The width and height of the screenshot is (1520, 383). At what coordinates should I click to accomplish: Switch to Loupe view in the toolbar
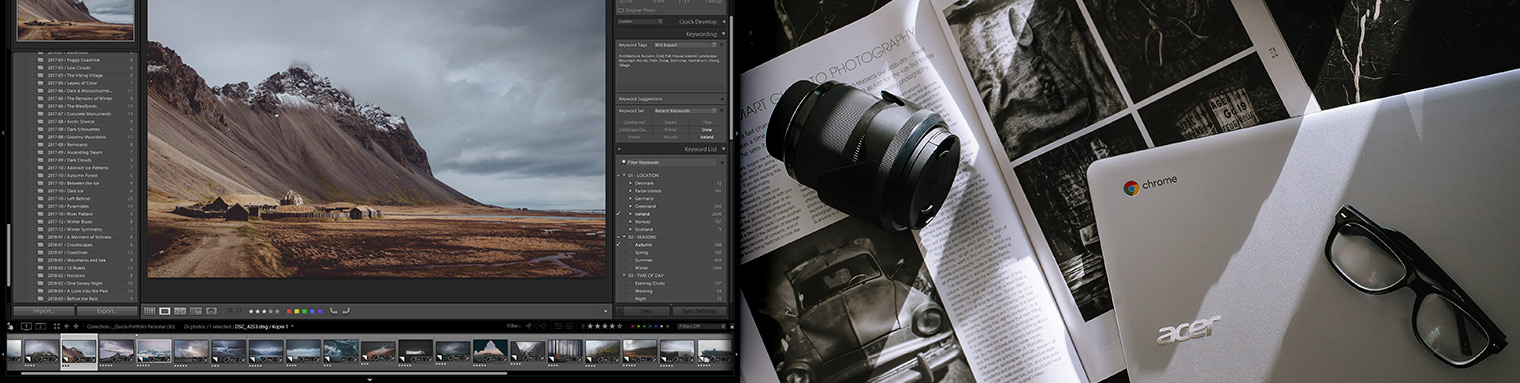tap(165, 311)
